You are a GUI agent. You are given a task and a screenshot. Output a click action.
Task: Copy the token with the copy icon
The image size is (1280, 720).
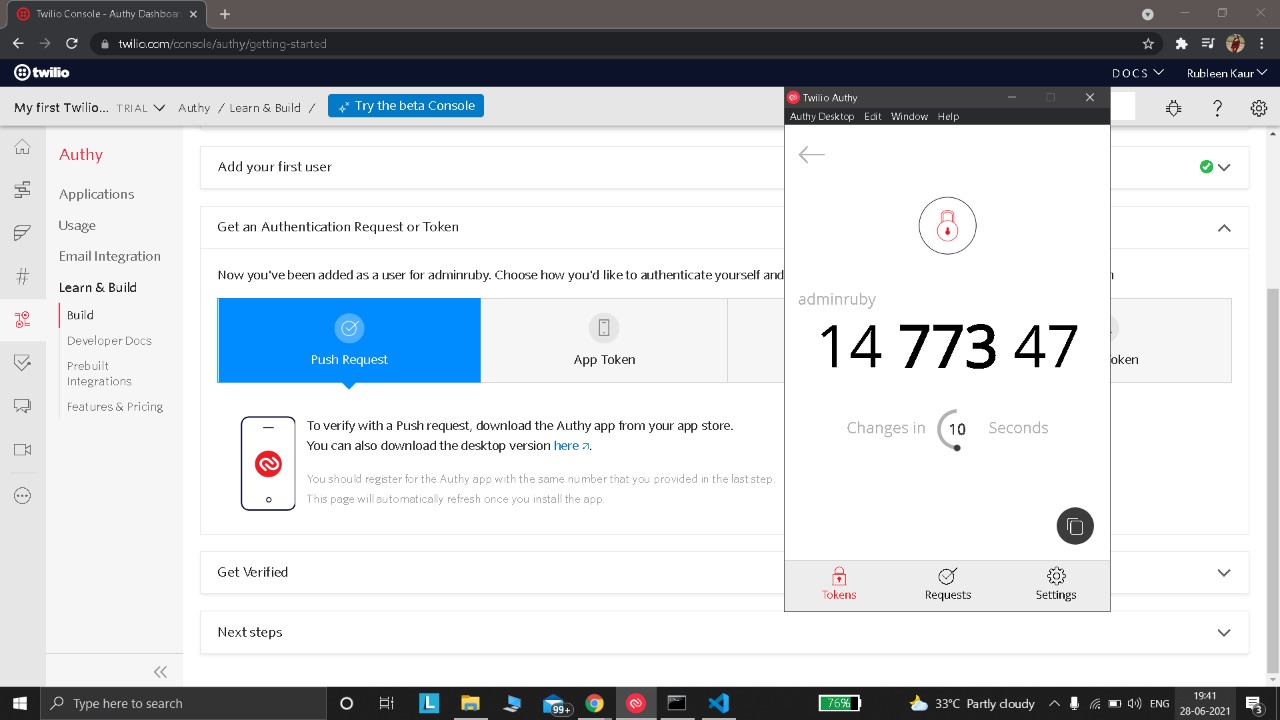(x=1075, y=526)
